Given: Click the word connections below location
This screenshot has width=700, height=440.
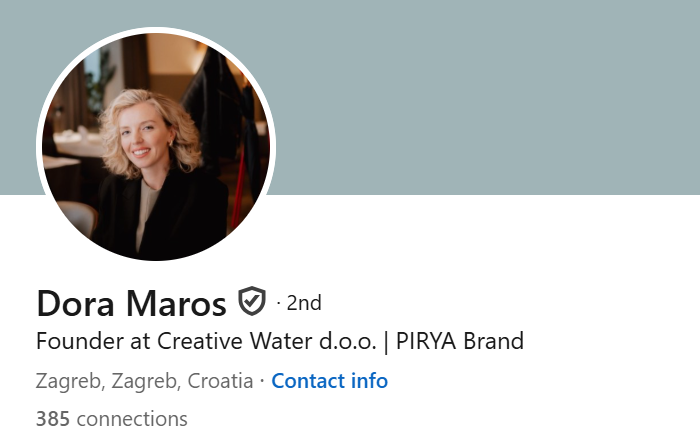Looking at the screenshot, I should [132, 418].
